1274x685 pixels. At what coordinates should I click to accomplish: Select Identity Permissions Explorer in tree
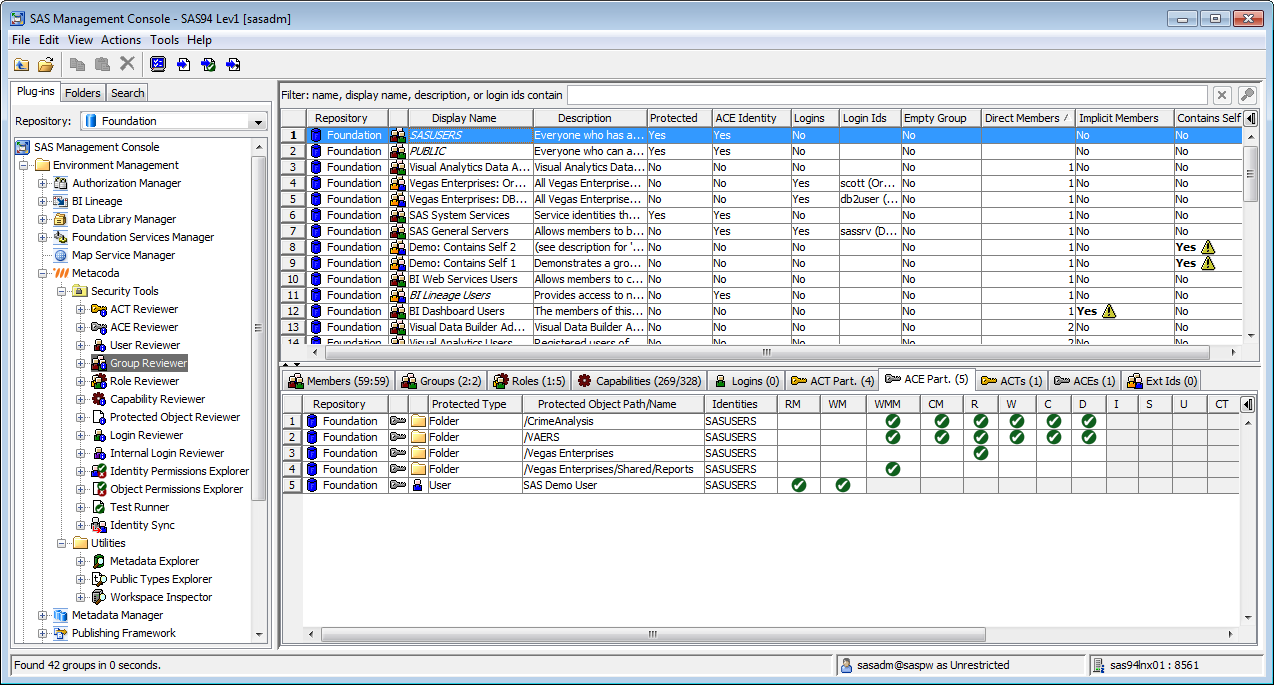tap(179, 471)
